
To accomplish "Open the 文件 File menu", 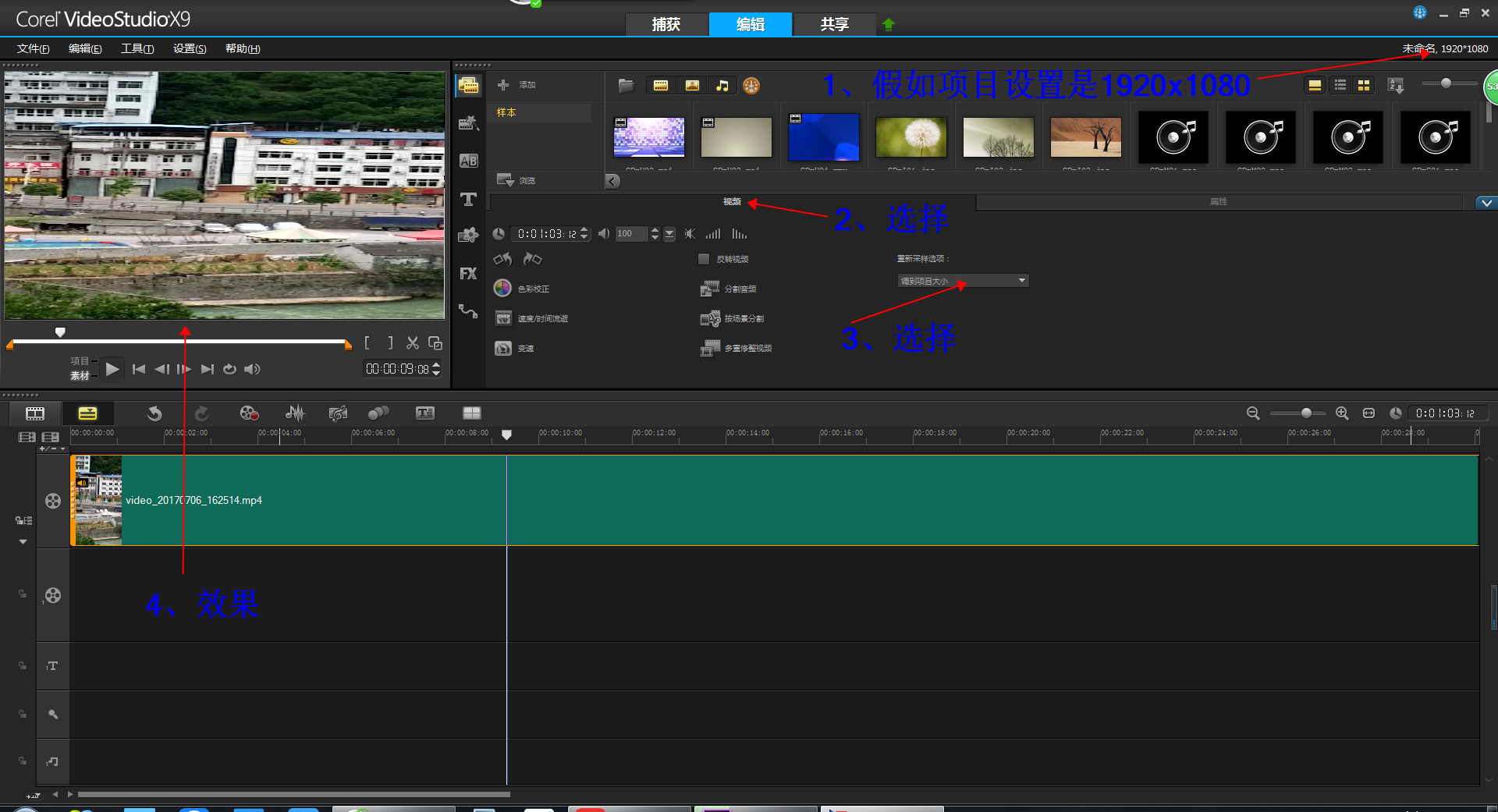I will (x=33, y=48).
